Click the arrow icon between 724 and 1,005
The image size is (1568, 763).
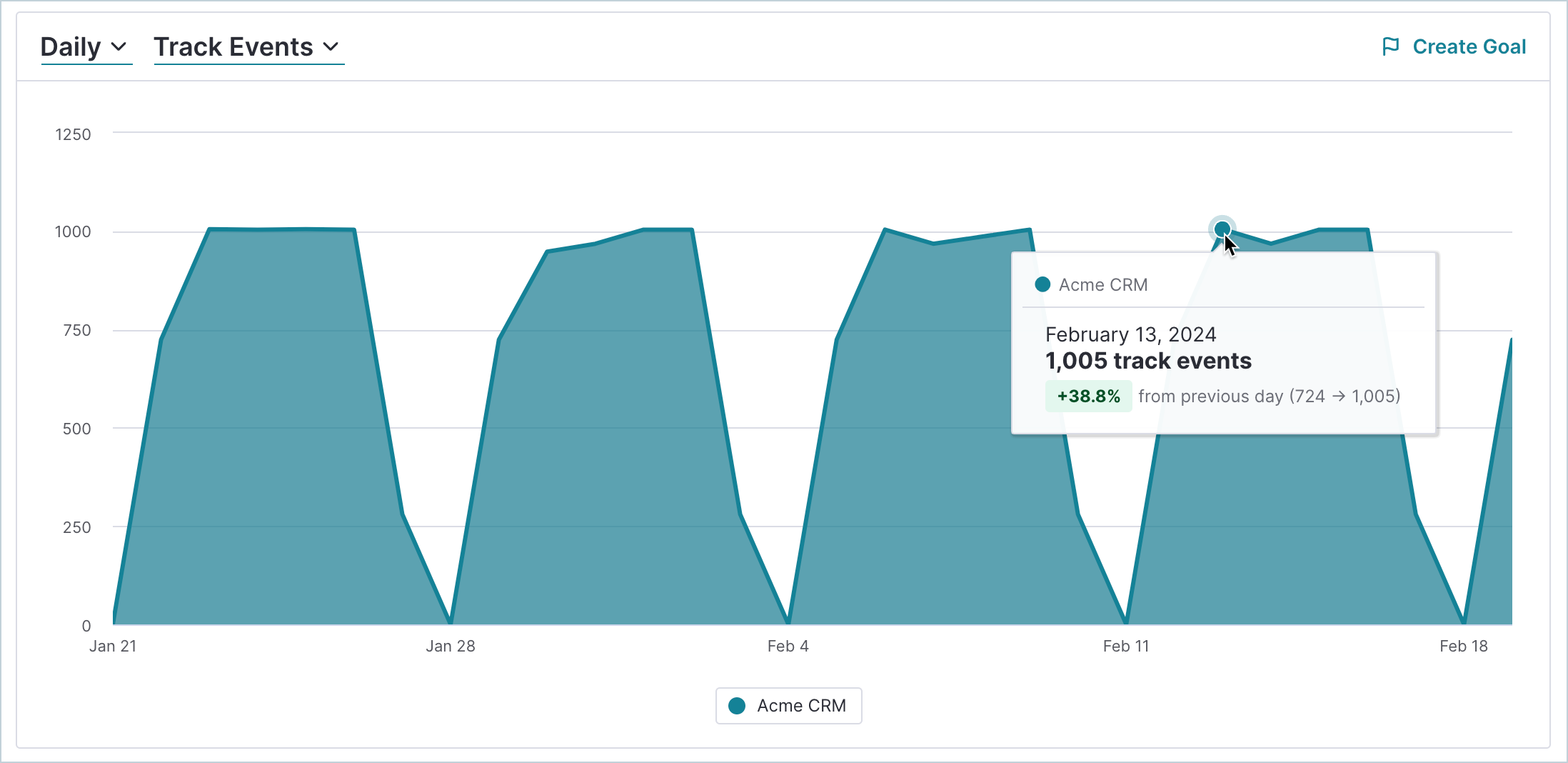[1338, 397]
